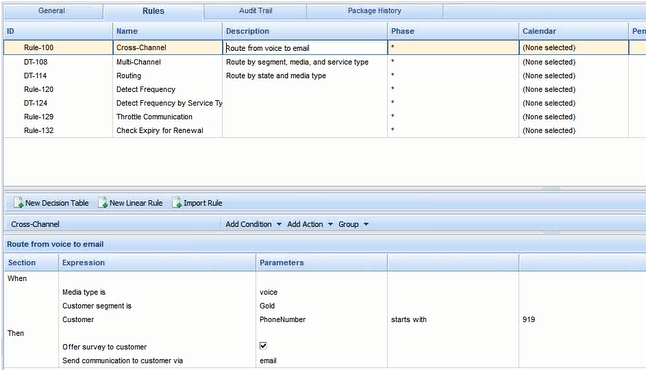Select the DT-108 row ID
The height and width of the screenshot is (371, 647).
click(35, 62)
